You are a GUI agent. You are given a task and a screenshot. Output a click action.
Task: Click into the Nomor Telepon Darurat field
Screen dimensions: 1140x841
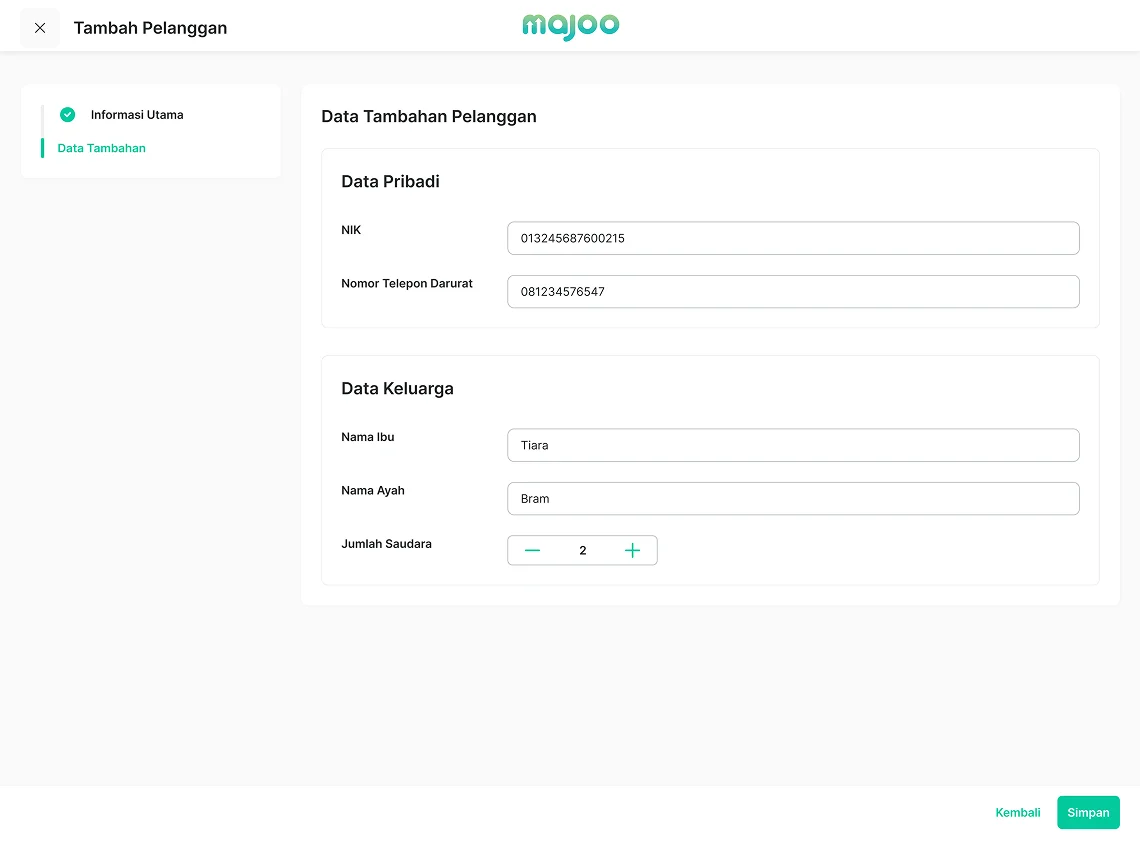coord(793,292)
